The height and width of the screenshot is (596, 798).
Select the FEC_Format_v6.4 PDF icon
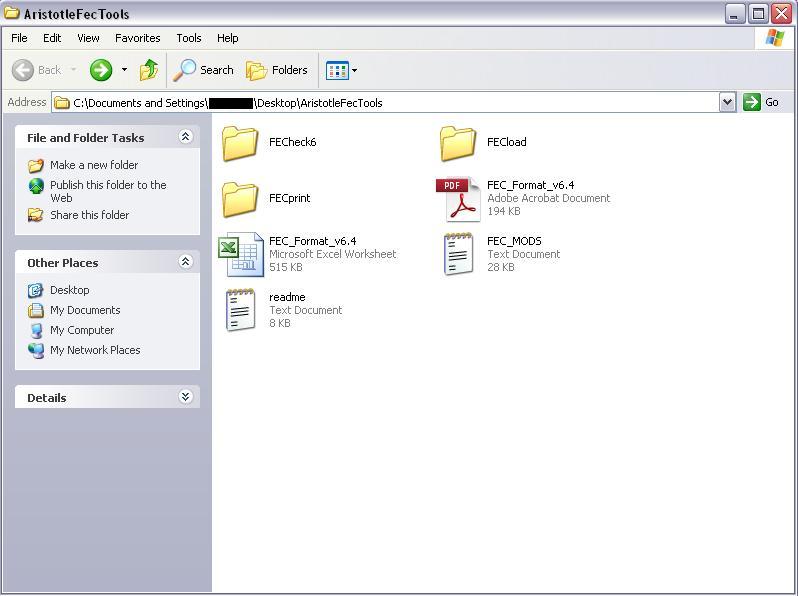pyautogui.click(x=458, y=200)
